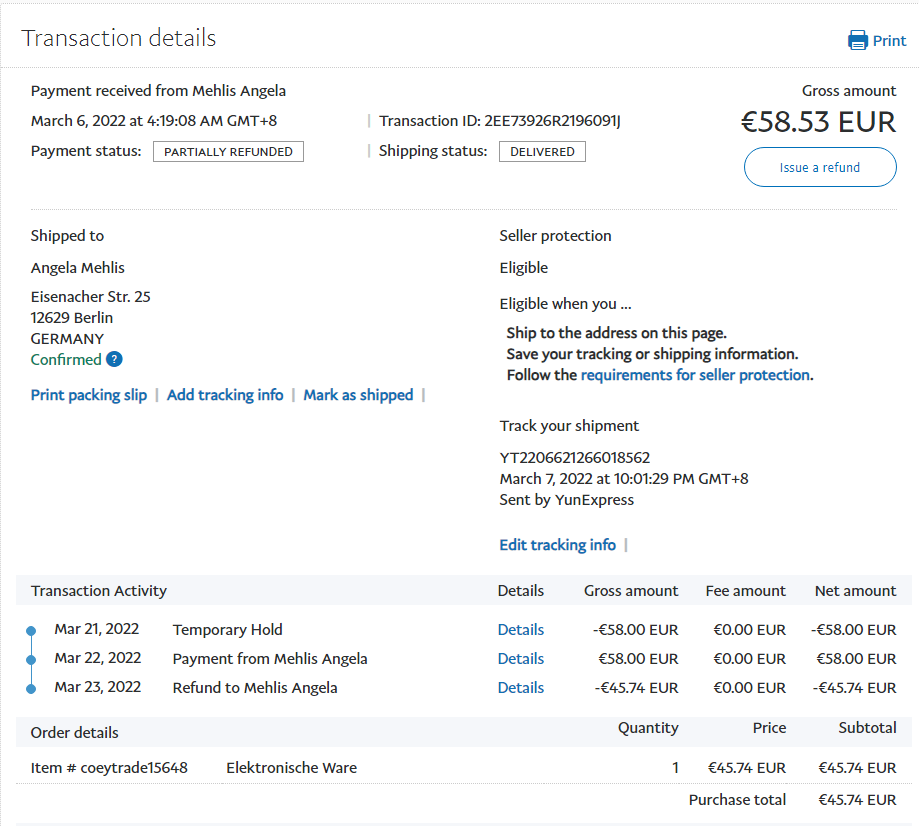Select Add tracking info
The image size is (919, 826).
point(225,395)
